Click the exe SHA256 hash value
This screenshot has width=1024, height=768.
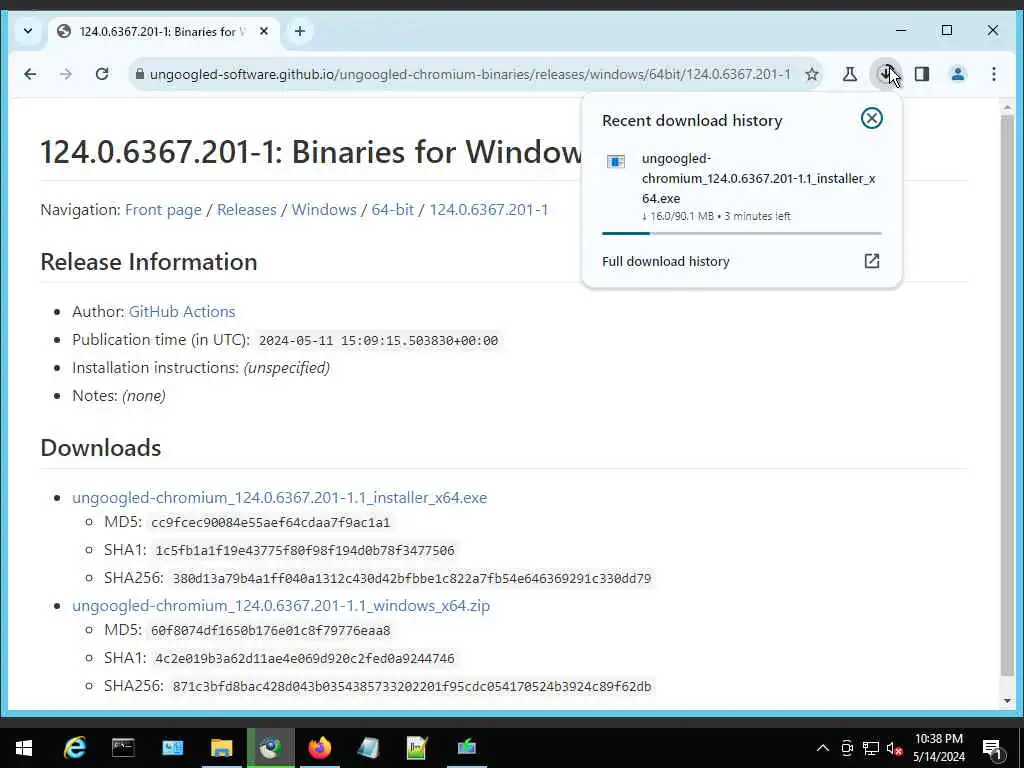(411, 579)
